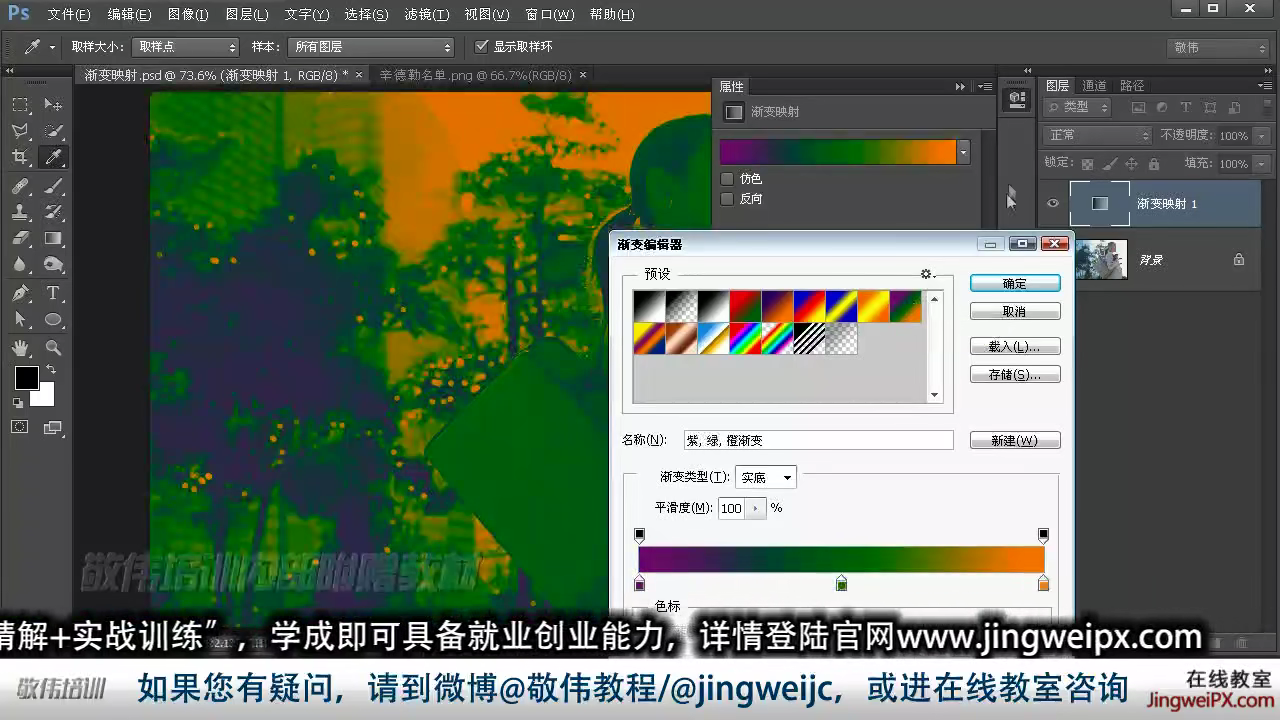Screen dimensions: 1280x720
Task: Check the 反向 reverse option
Action: click(x=727, y=199)
